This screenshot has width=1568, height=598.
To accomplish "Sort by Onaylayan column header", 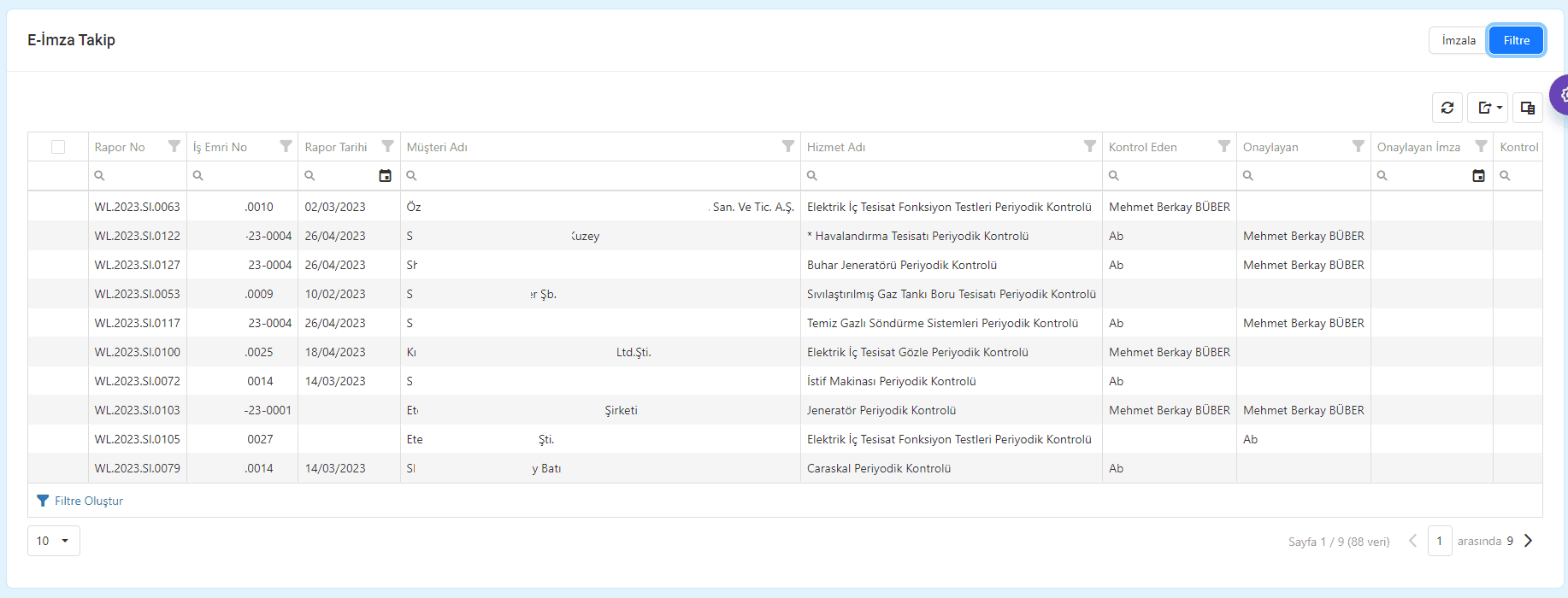I will [x=1270, y=147].
